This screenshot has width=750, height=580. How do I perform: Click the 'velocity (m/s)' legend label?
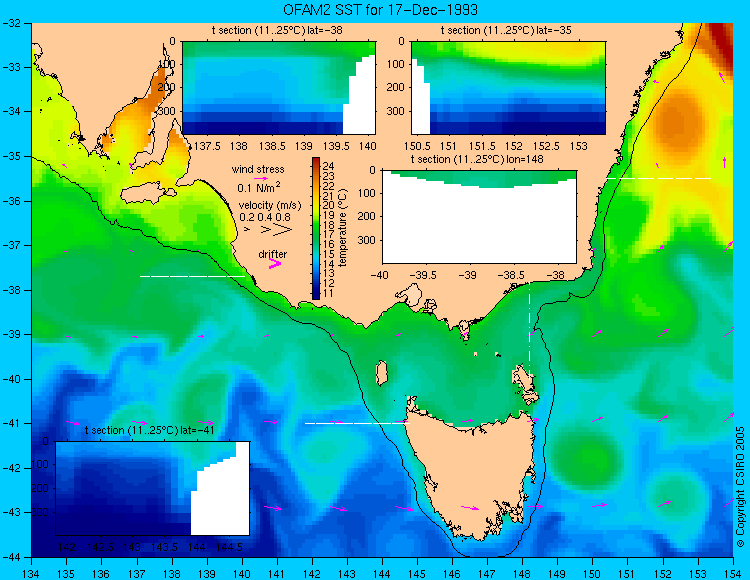pos(270,206)
